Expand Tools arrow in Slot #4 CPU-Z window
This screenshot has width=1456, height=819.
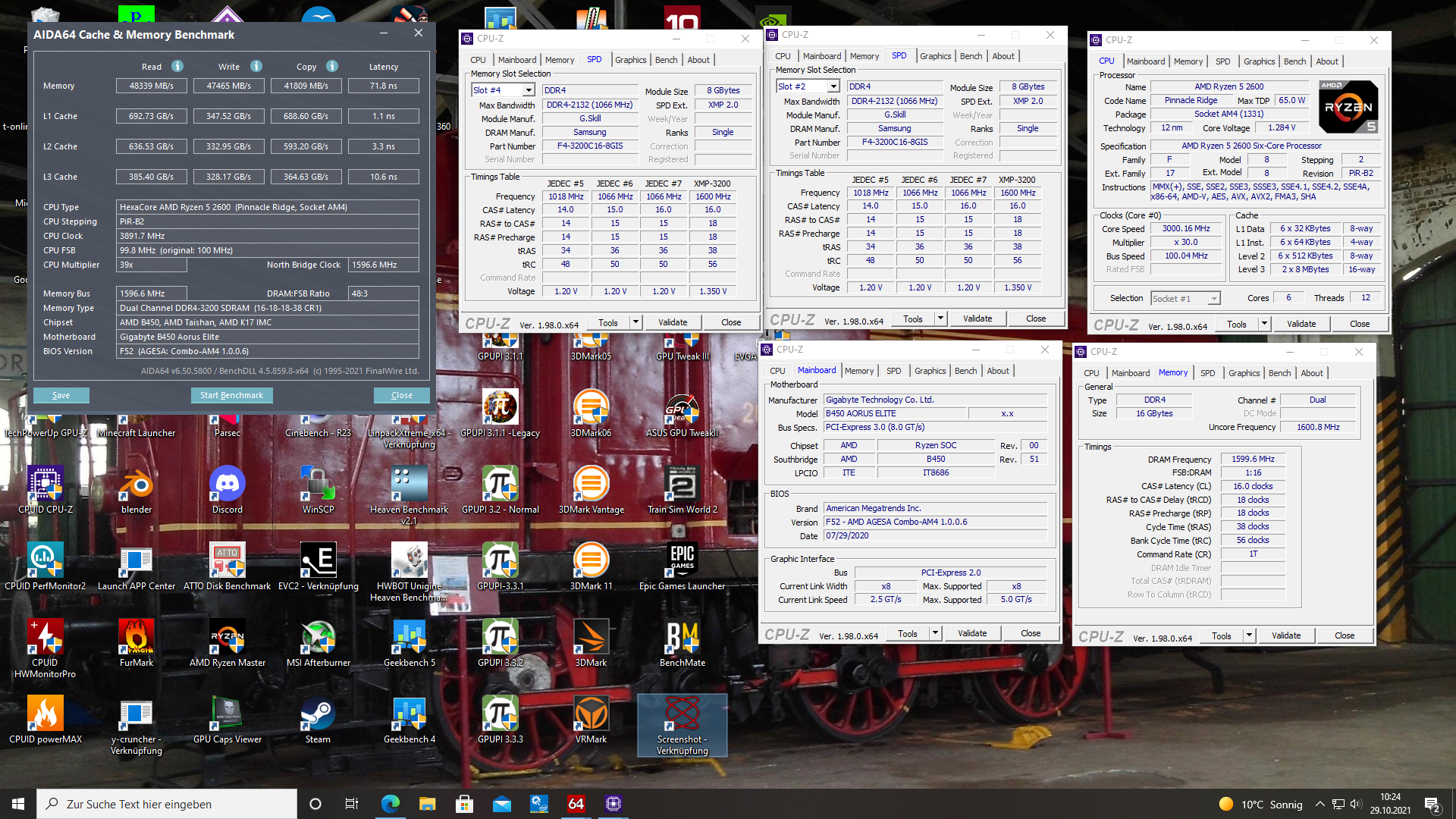coord(635,322)
